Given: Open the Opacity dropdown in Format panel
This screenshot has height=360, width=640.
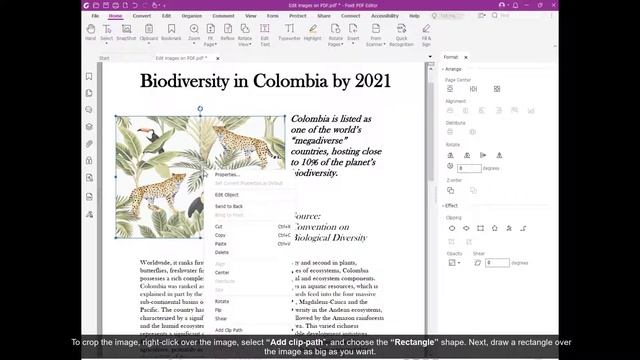Looking at the screenshot, I should tap(459, 263).
